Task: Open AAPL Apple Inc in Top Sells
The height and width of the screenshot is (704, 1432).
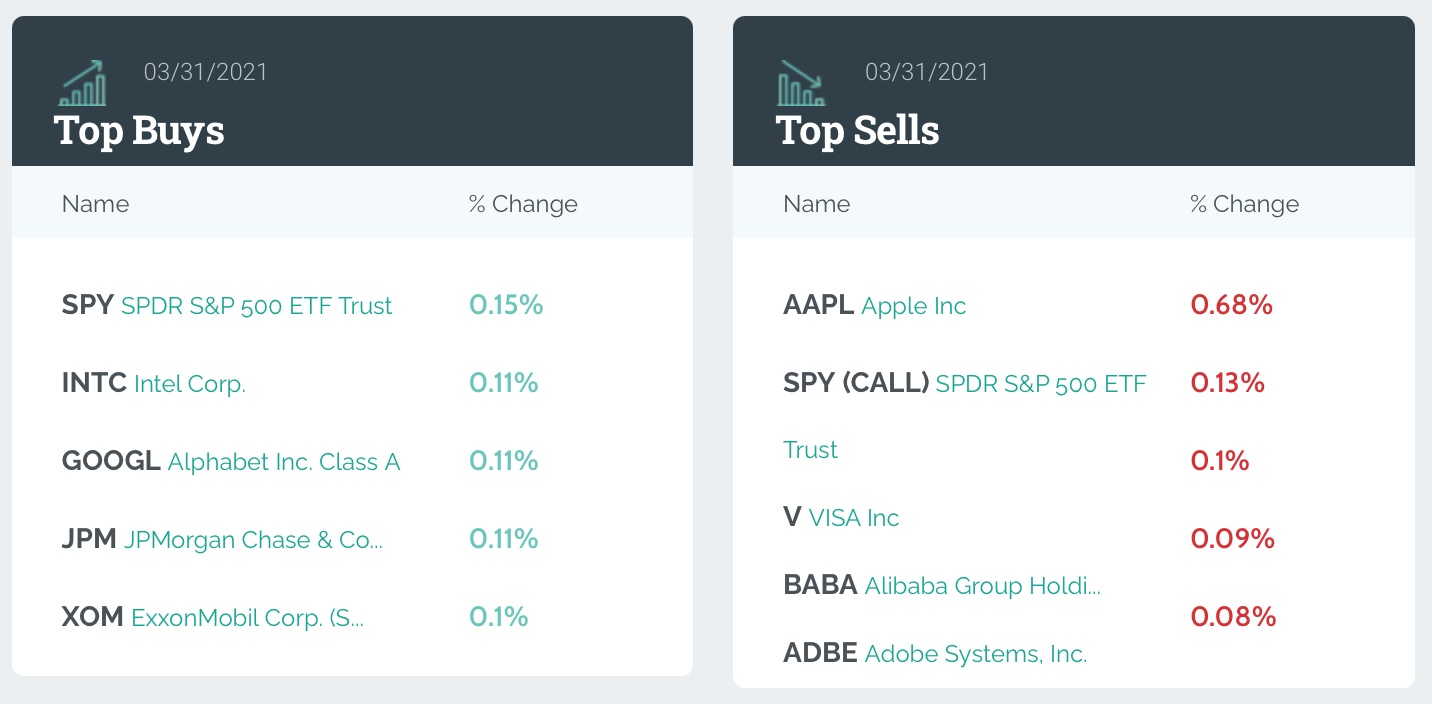Action: [x=875, y=305]
